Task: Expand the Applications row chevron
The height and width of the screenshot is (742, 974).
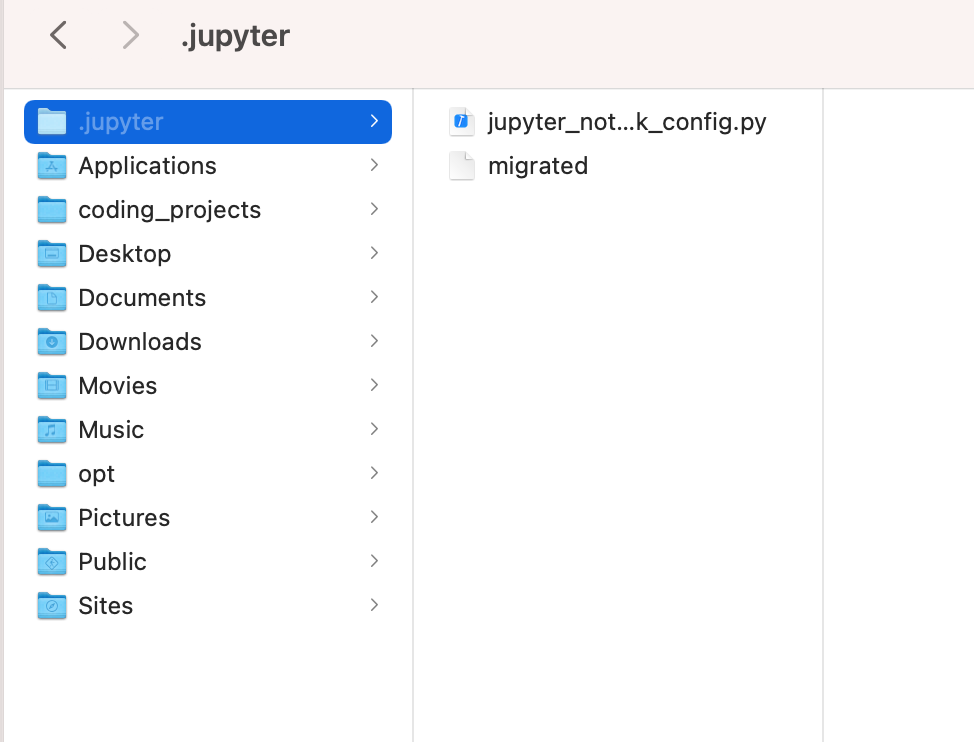Action: (x=374, y=165)
